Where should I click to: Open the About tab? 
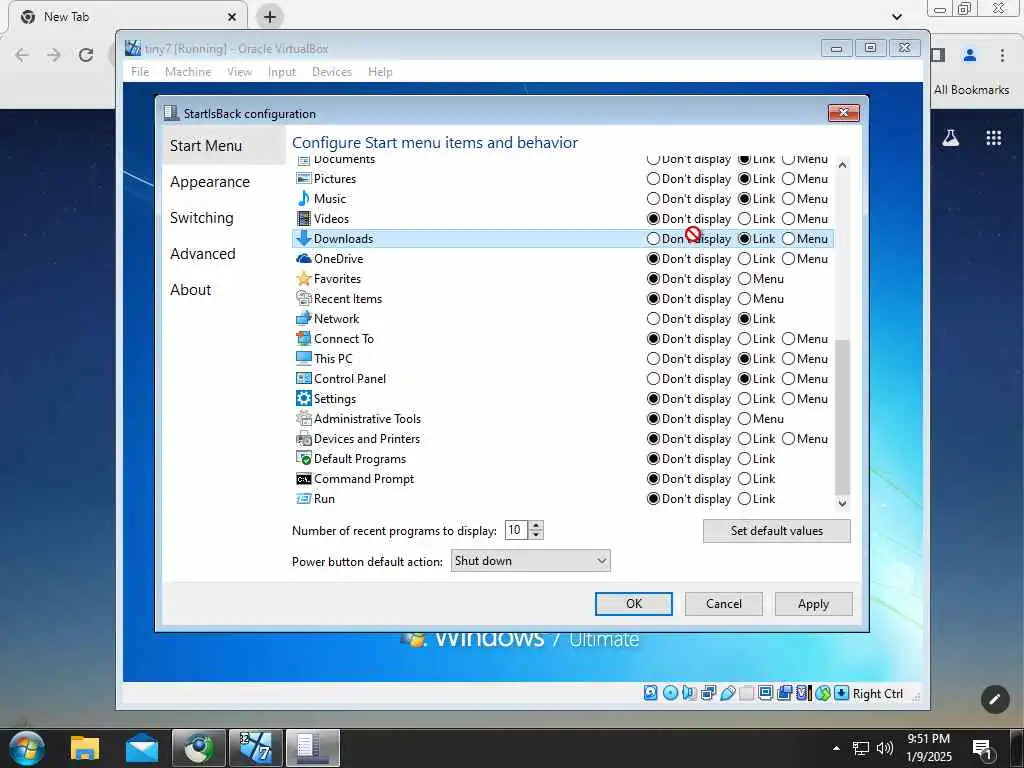pos(190,289)
